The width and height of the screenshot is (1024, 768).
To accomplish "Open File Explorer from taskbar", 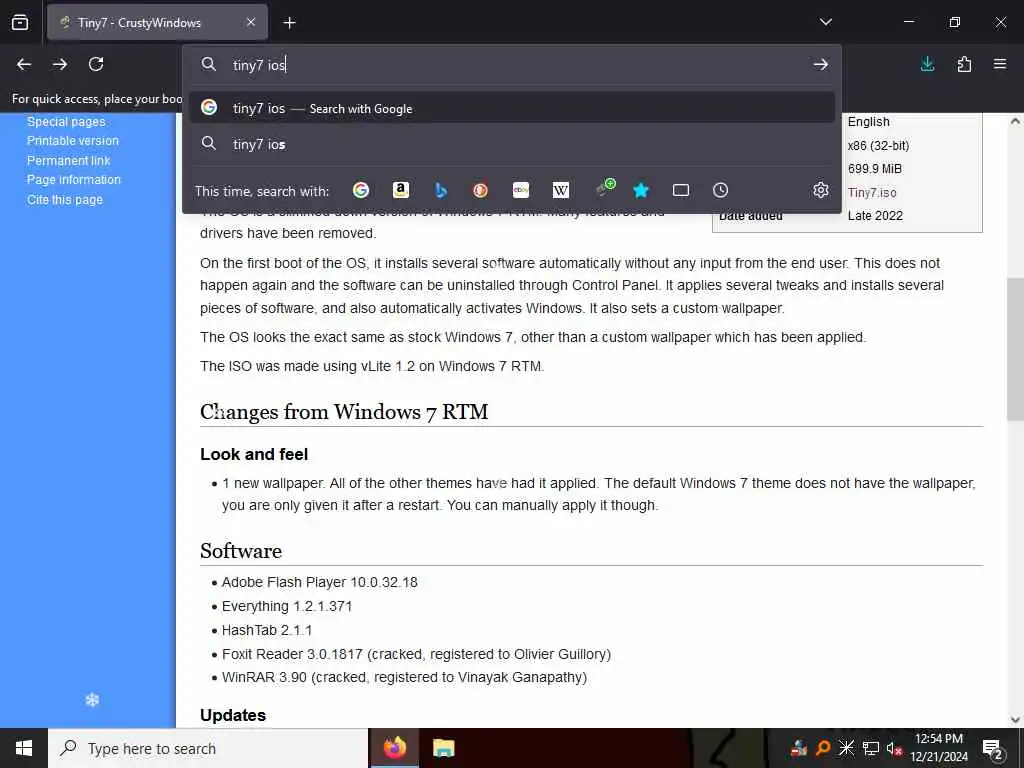I will coord(443,748).
